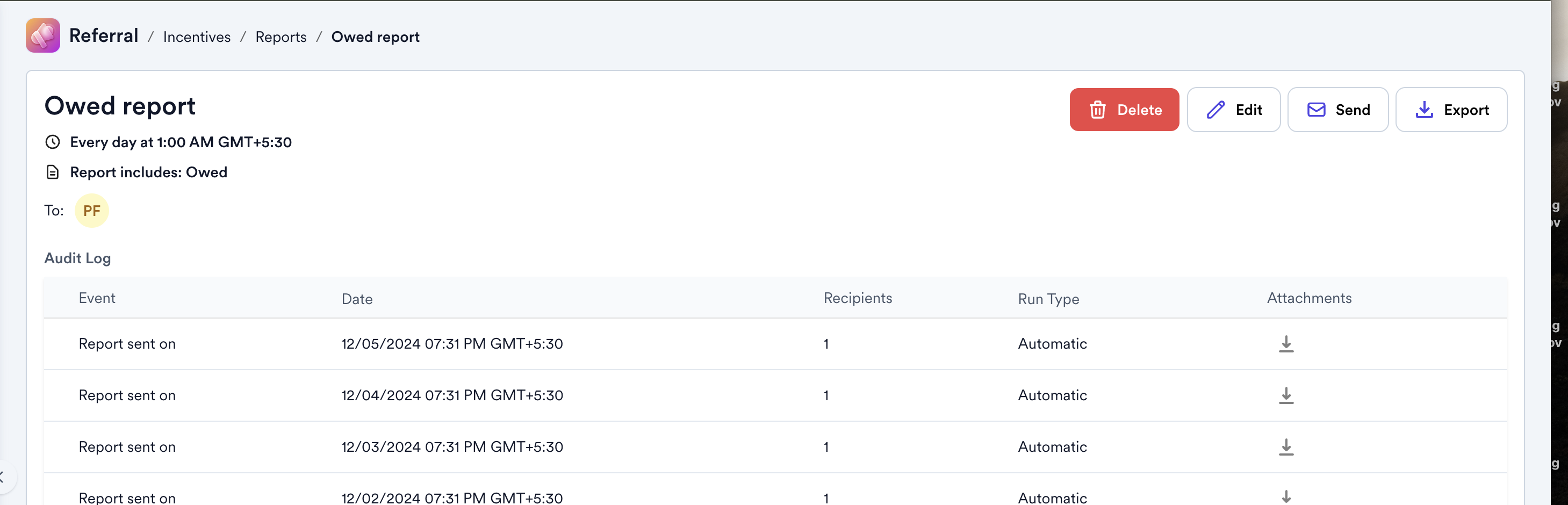This screenshot has width=1568, height=505.
Task: Click the Run Type column header
Action: pos(1048,299)
